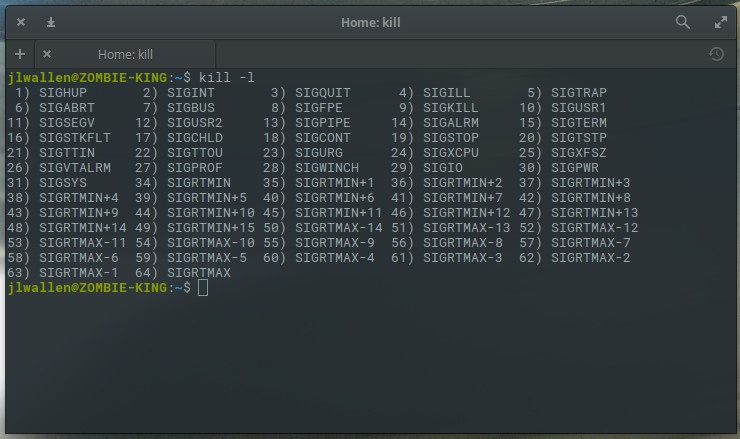The image size is (740, 439).
Task: Click on SIGRTMAX-4 in the signal list
Action: (335, 258)
